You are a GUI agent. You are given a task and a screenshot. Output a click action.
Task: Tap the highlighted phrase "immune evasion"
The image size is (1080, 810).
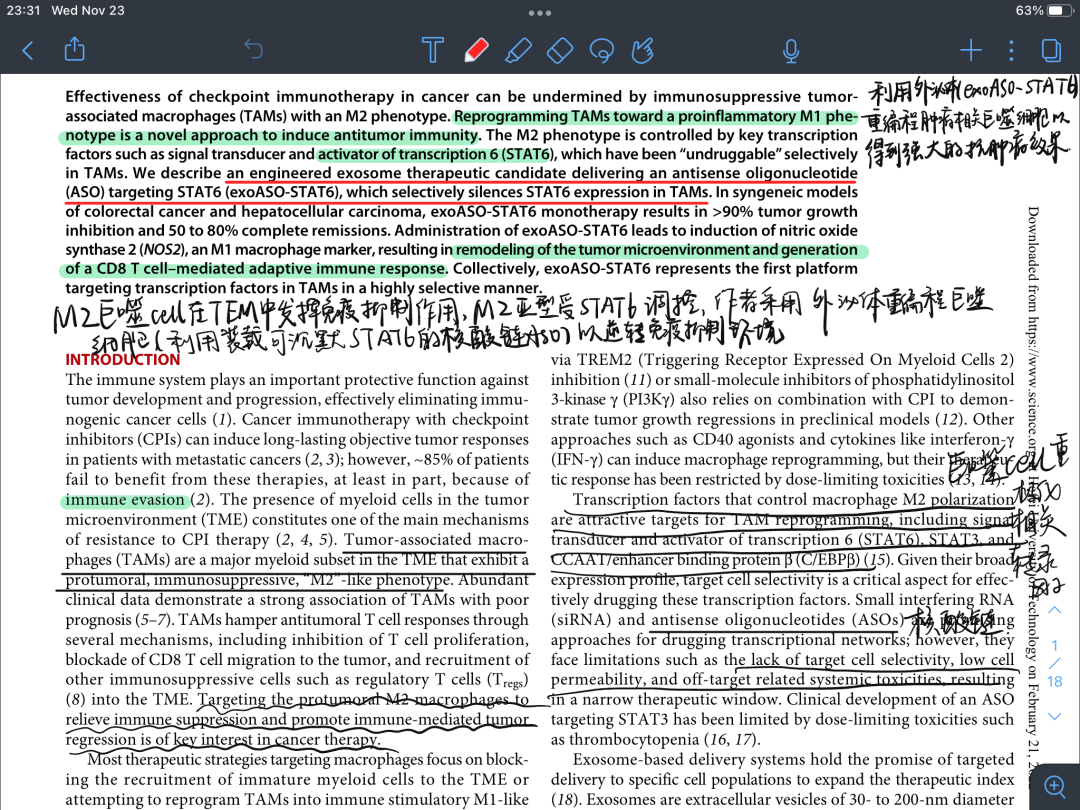point(125,500)
